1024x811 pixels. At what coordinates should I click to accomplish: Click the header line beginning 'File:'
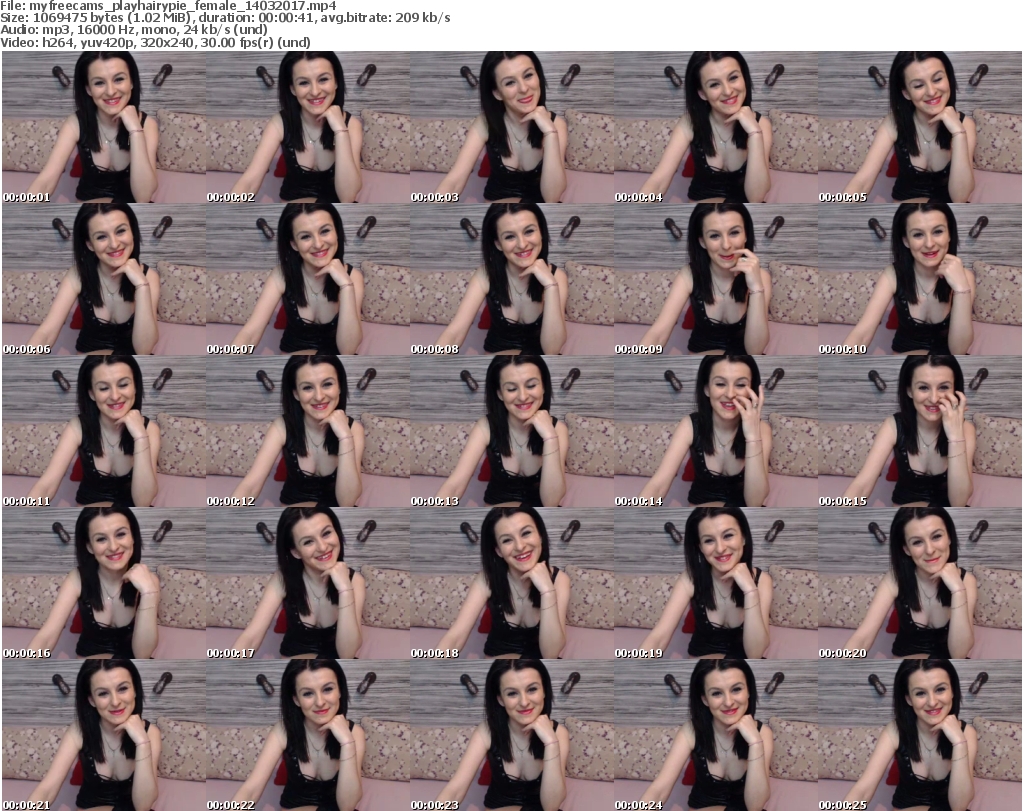pyautogui.click(x=168, y=6)
